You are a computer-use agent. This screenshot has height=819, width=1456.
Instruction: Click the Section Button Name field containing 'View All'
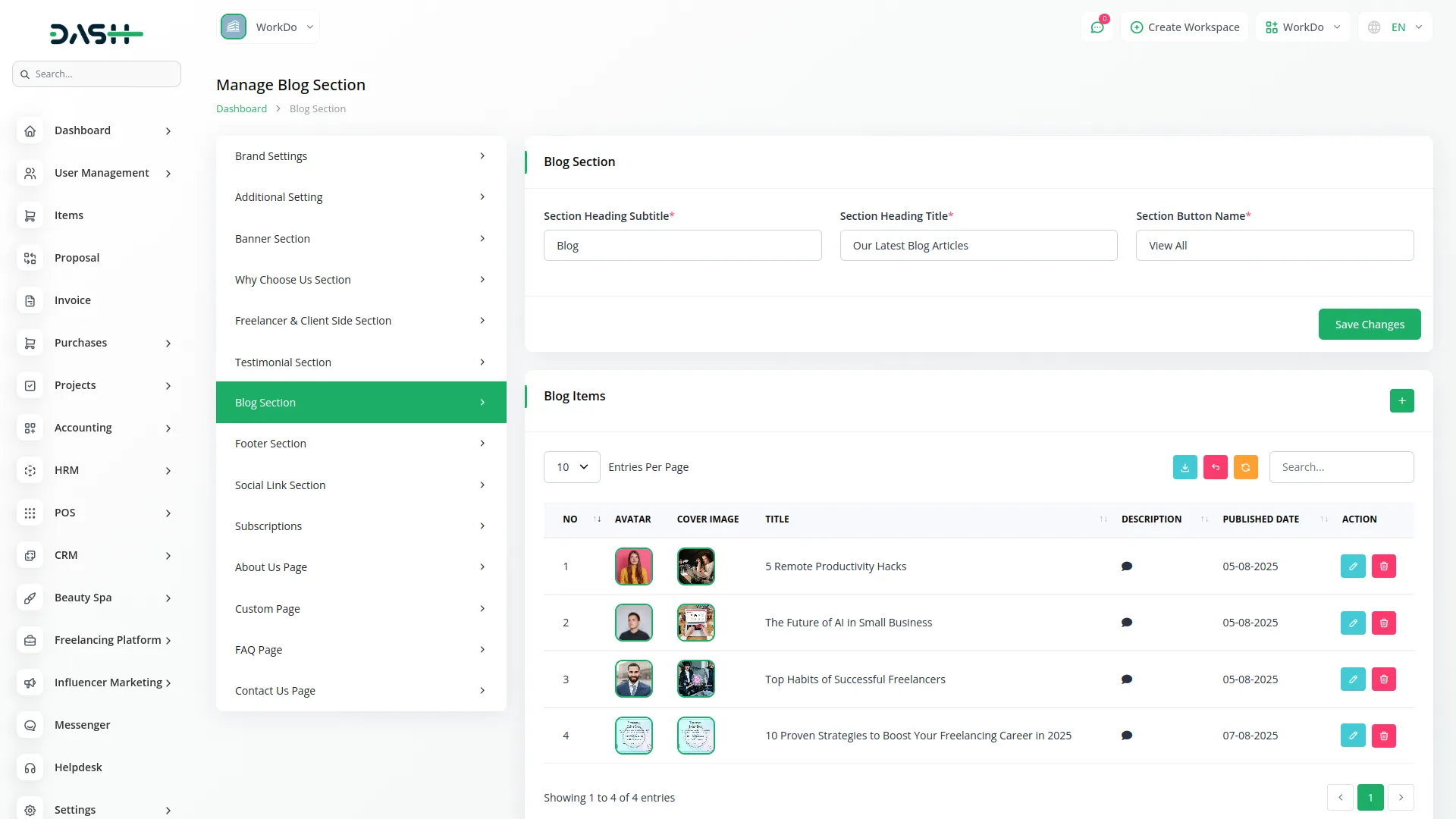pyautogui.click(x=1274, y=245)
